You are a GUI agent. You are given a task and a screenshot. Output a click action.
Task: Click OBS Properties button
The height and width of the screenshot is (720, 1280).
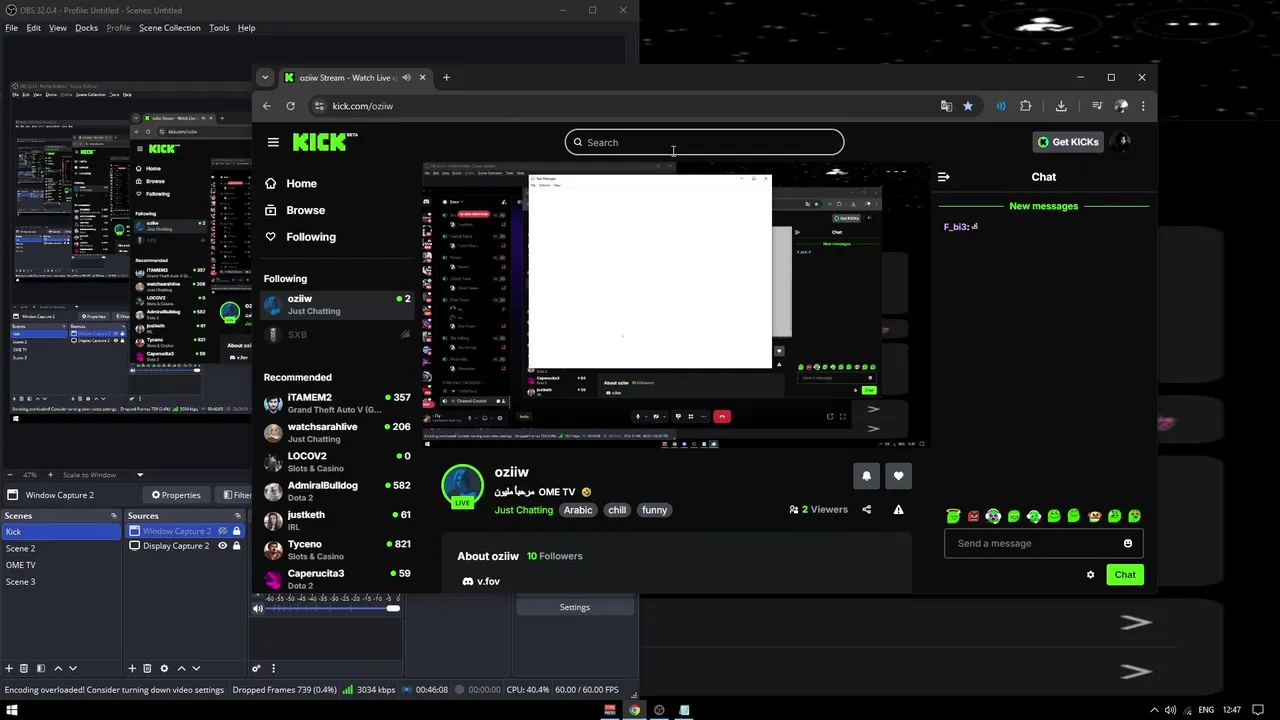point(176,495)
